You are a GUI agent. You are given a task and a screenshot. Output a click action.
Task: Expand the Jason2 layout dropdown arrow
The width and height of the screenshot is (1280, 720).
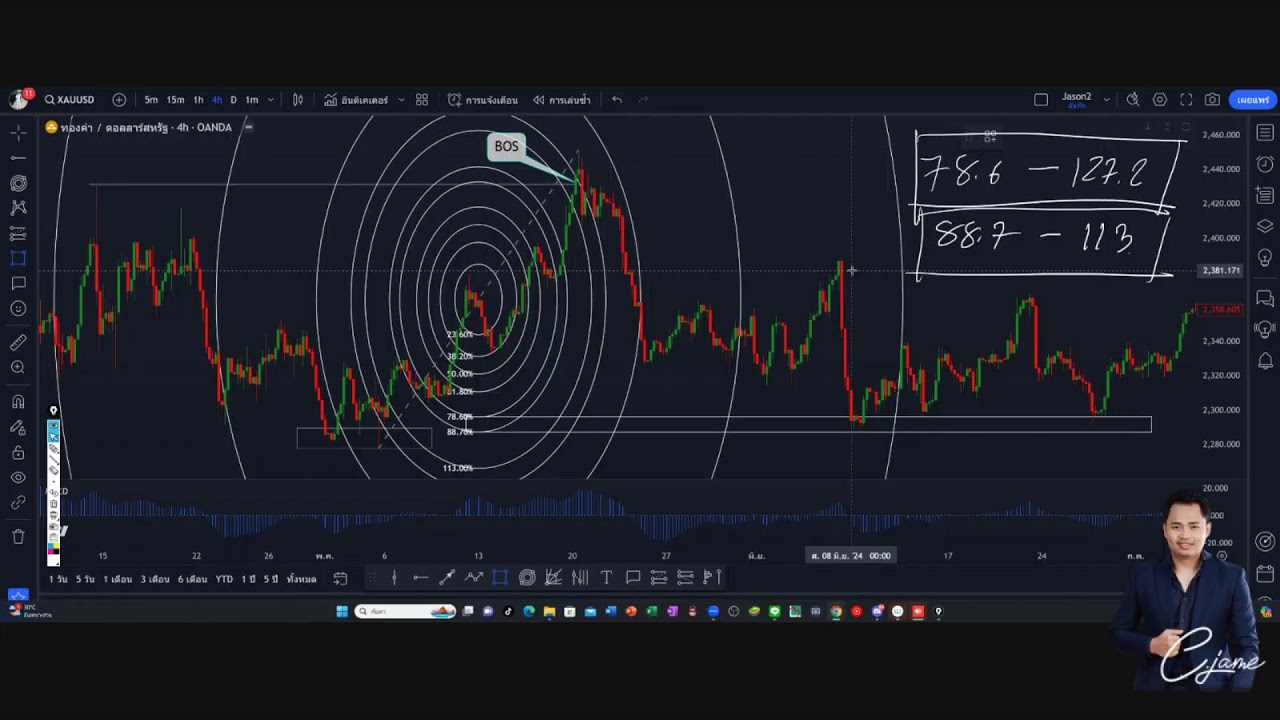click(x=1106, y=100)
